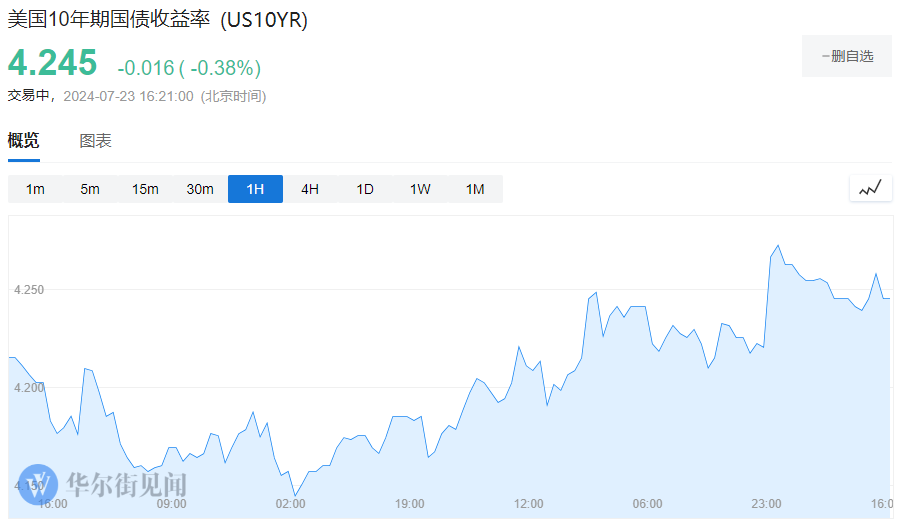
Task: Select the 1W interval
Action: (x=420, y=189)
